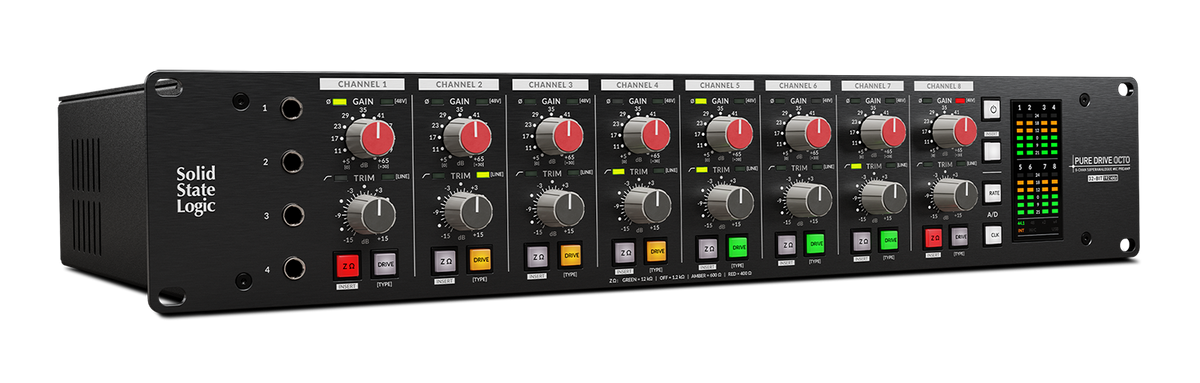The height and width of the screenshot is (383, 1200).
Task: Click the white button below the power button
Action: 992,152
